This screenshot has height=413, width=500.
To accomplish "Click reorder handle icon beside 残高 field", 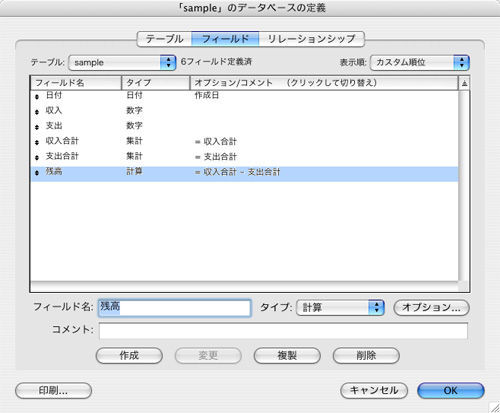I will coord(37,173).
